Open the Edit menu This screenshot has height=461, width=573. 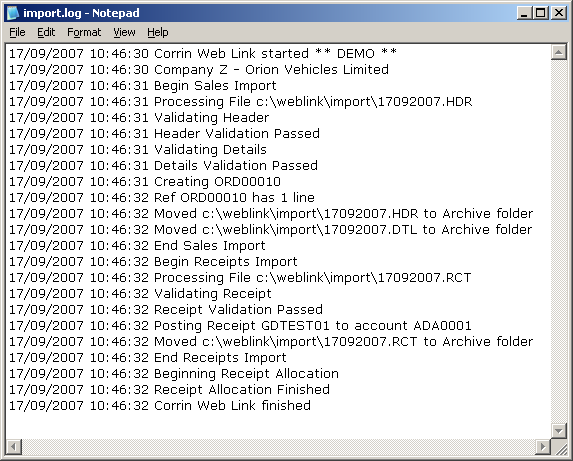pos(46,33)
